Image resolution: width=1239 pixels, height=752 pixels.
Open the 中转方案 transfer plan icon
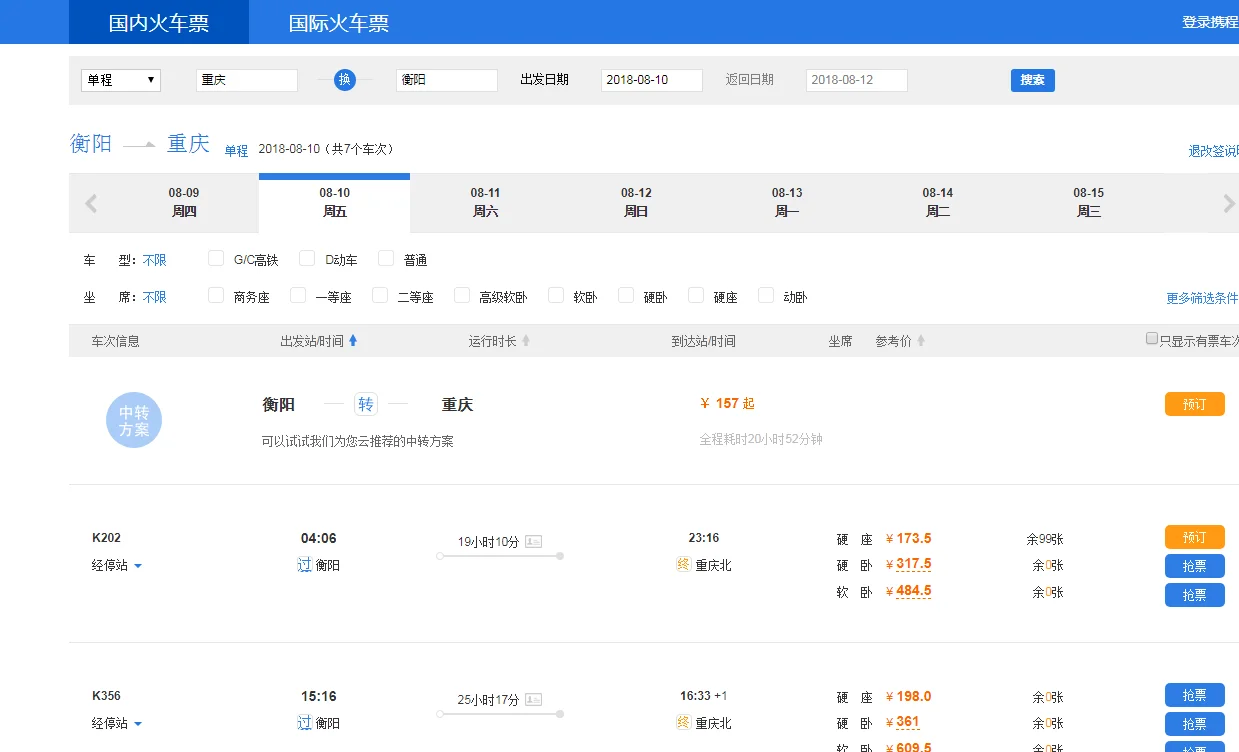pyautogui.click(x=133, y=420)
